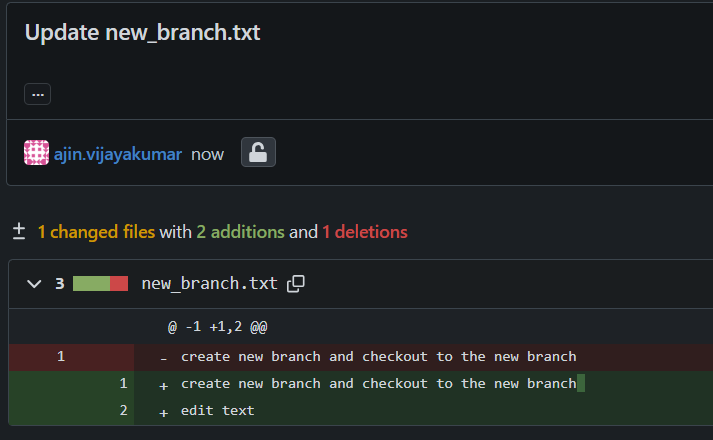The width and height of the screenshot is (713, 440).
Task: Click the '1 deletions' label
Action: coord(364,232)
